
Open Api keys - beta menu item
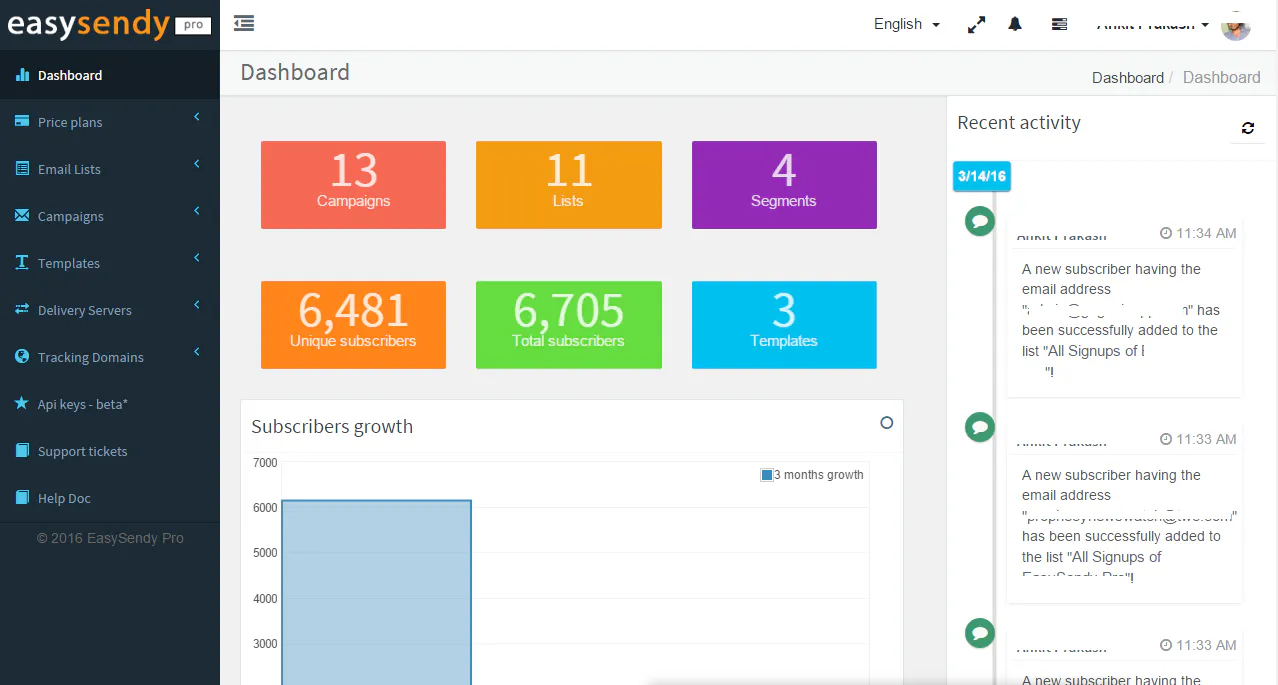coord(110,404)
